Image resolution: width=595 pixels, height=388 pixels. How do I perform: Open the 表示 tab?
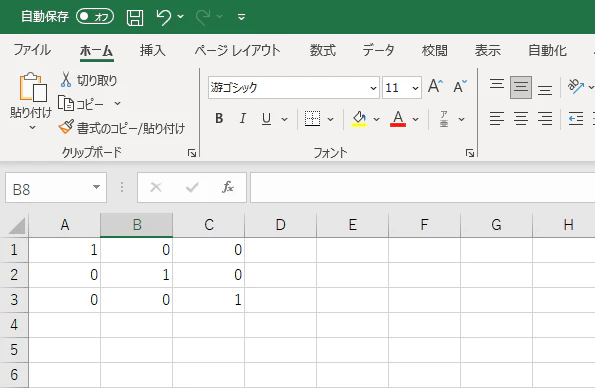coord(488,50)
